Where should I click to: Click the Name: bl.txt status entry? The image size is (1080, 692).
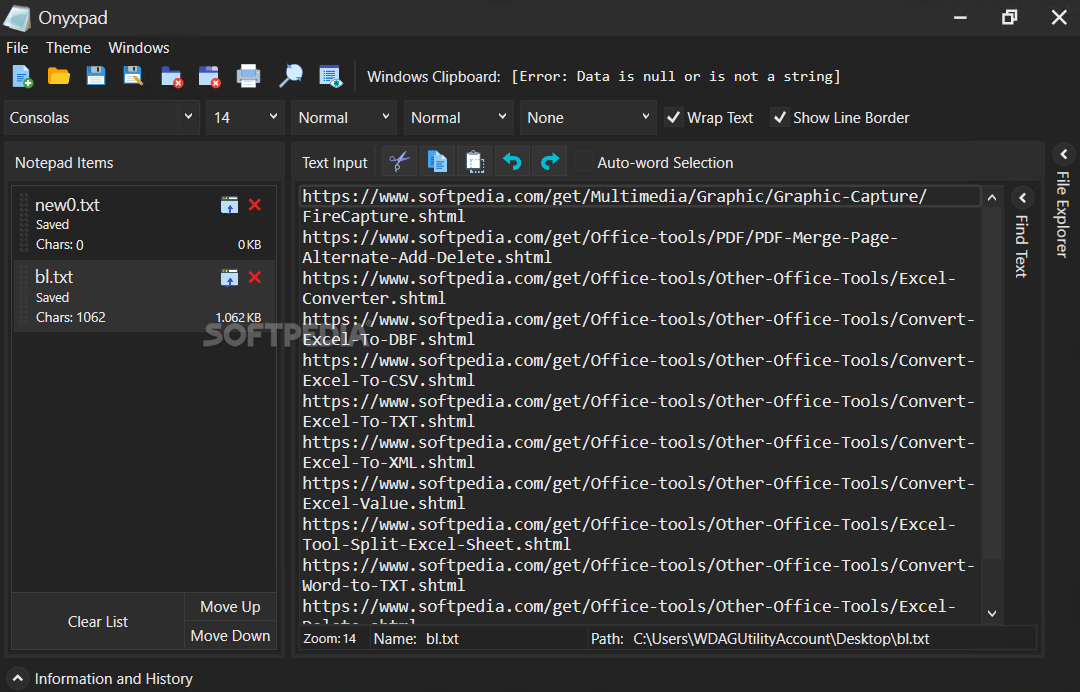(416, 638)
